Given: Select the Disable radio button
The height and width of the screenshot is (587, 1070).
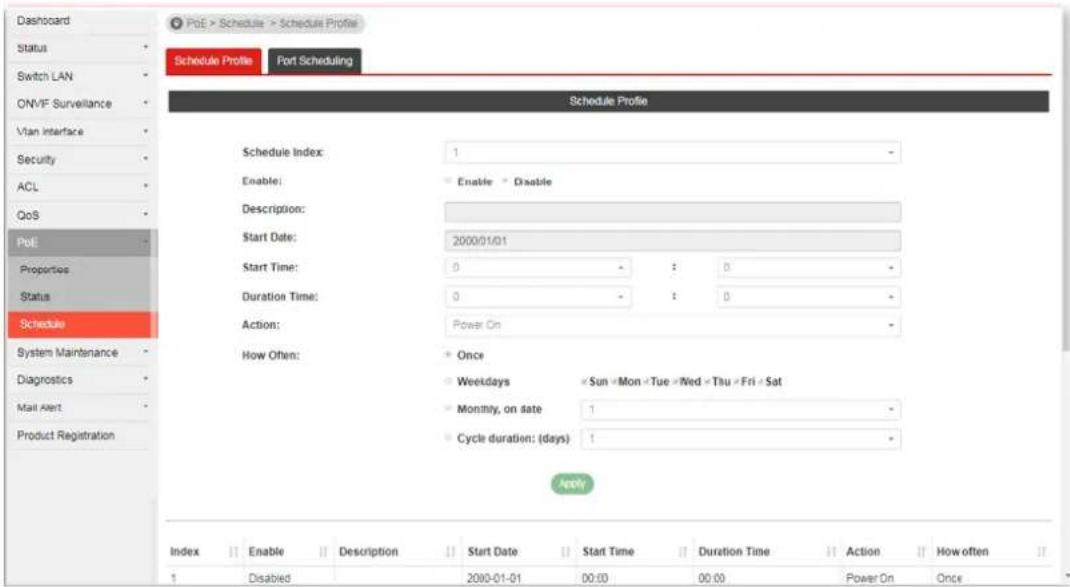Looking at the screenshot, I should tap(505, 181).
